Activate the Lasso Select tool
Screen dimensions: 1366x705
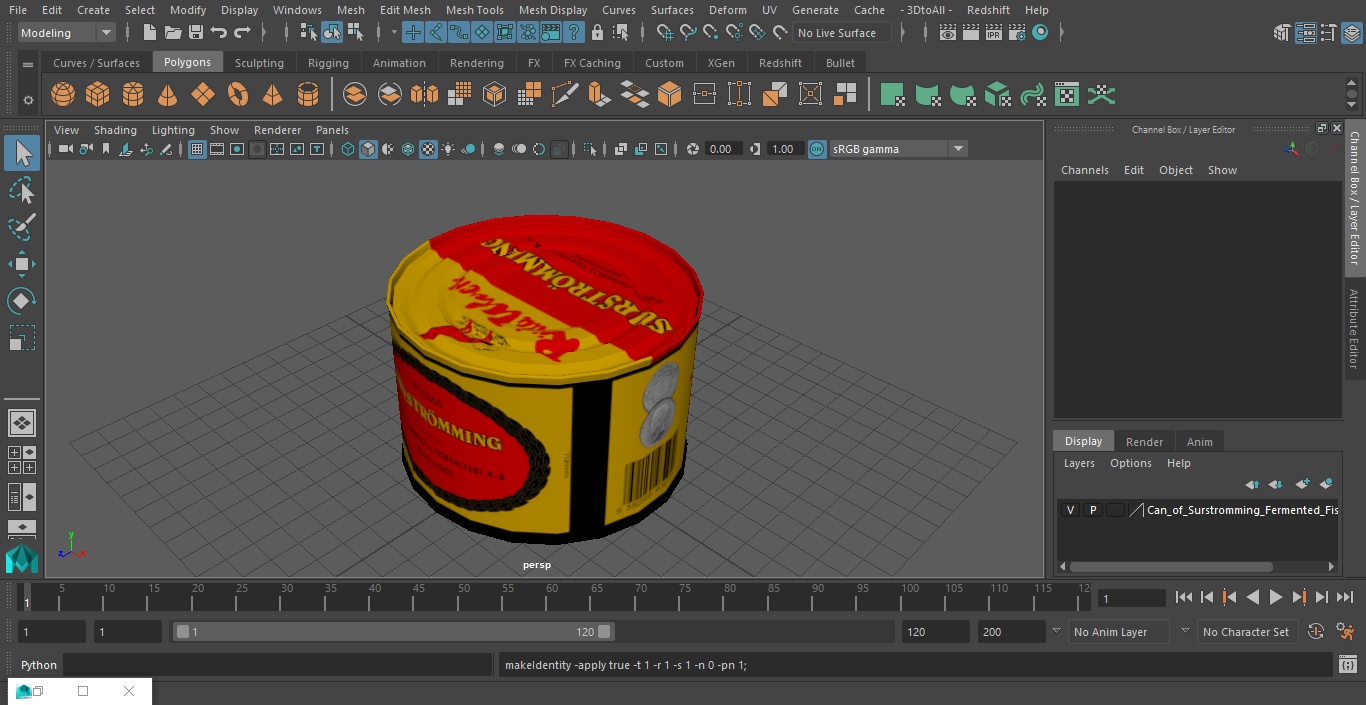[x=22, y=190]
